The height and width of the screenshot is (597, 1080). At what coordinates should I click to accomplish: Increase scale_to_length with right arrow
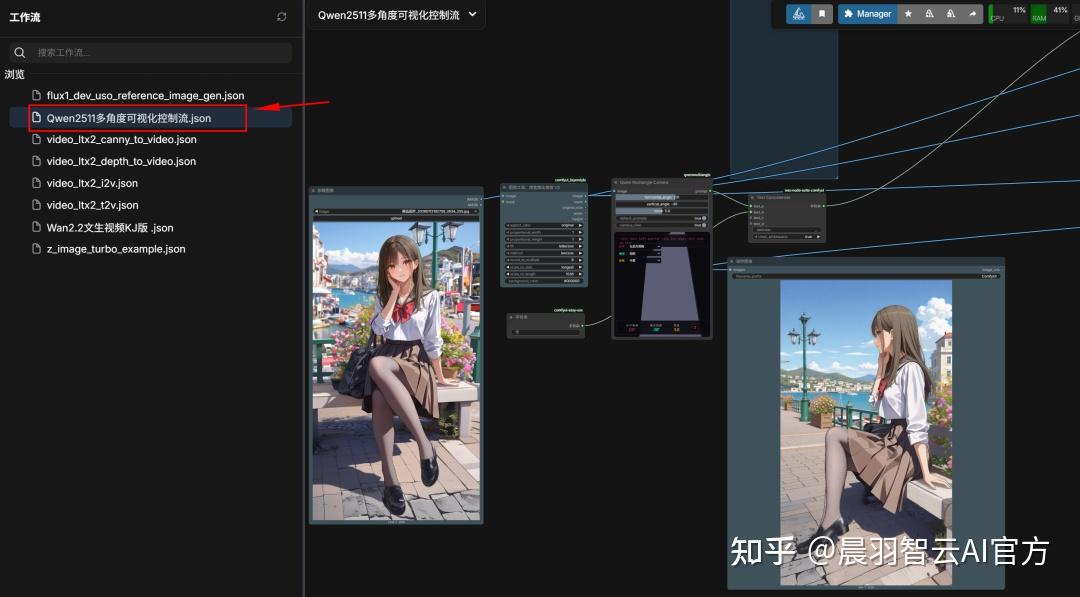pos(581,274)
